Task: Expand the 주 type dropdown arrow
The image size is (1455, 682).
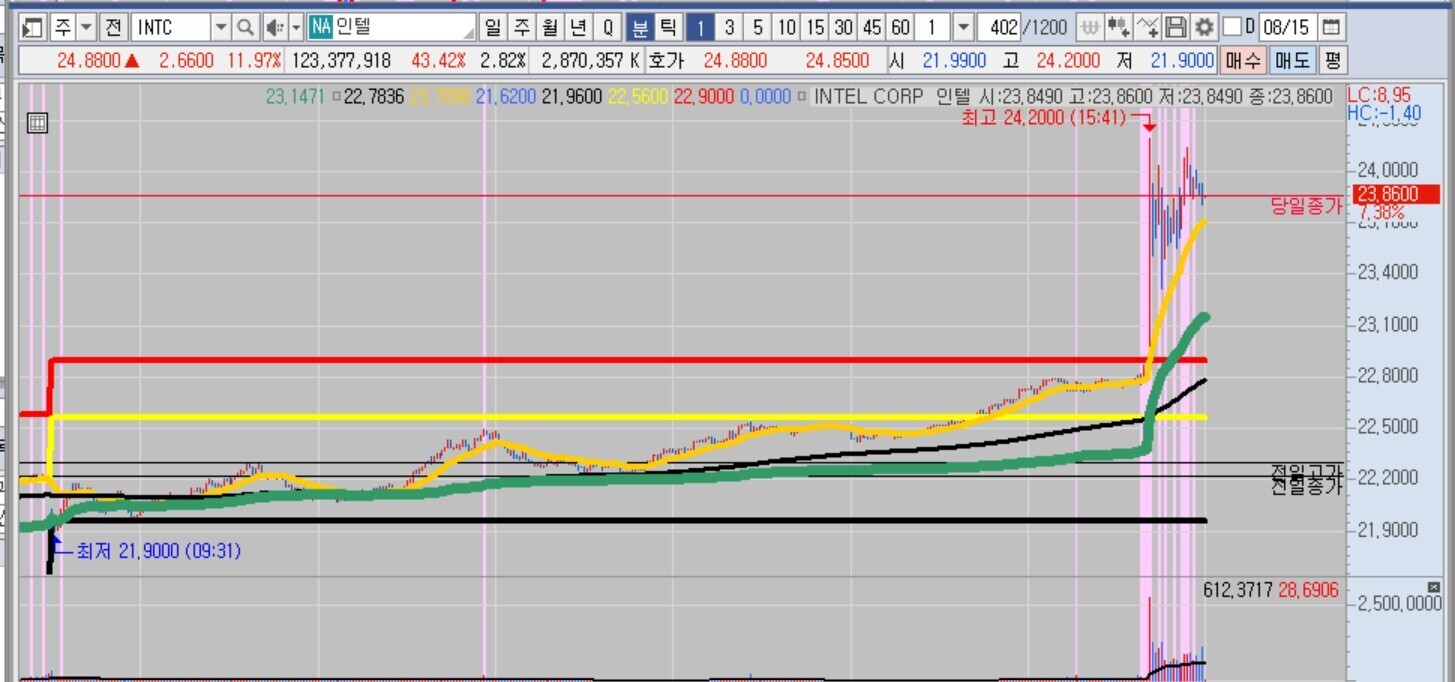Action: click(86, 26)
